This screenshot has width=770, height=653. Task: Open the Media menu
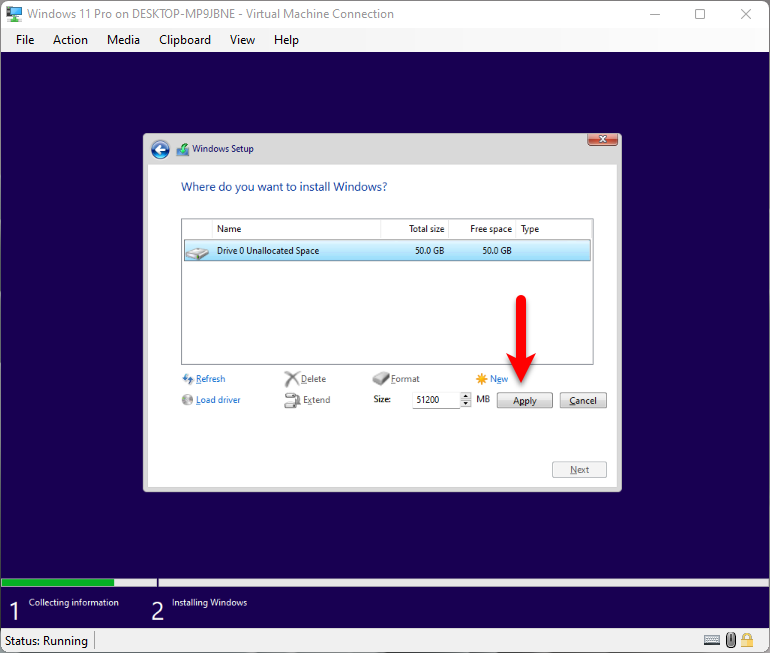pyautogui.click(x=123, y=40)
